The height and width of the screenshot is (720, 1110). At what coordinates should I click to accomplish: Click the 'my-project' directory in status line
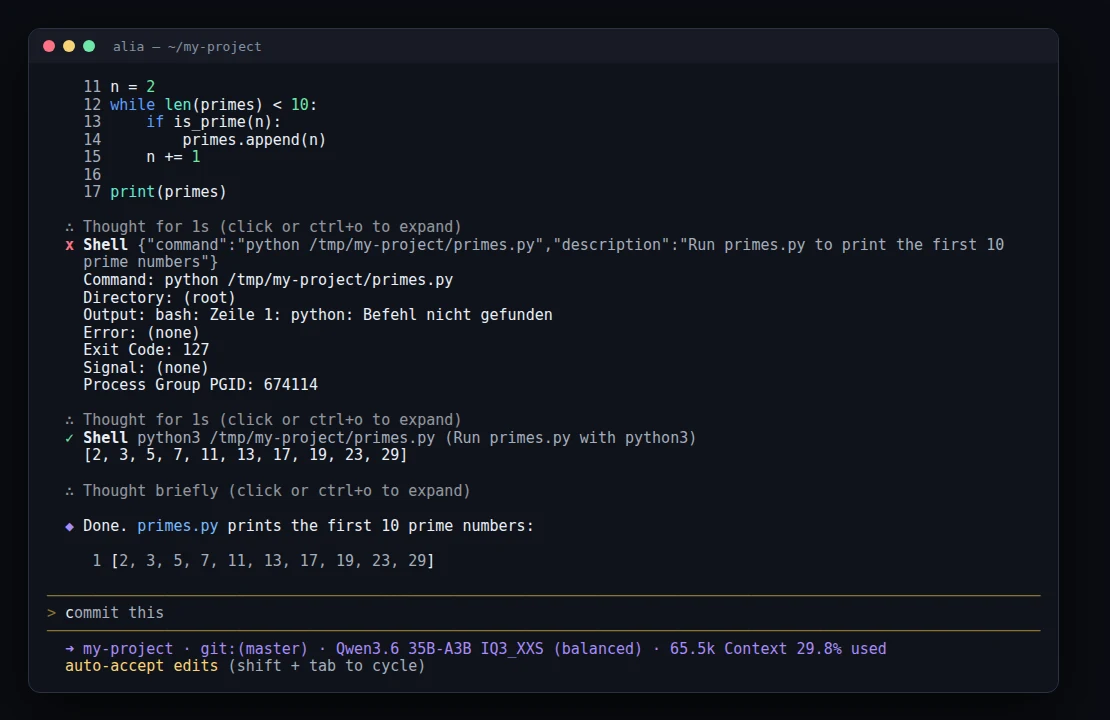click(127, 648)
